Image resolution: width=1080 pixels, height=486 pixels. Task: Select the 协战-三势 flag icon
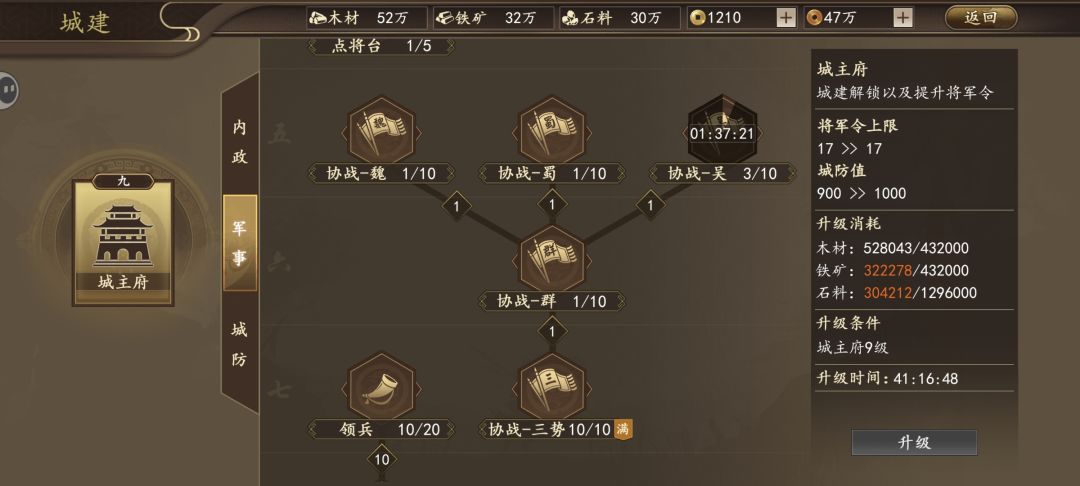tap(552, 387)
